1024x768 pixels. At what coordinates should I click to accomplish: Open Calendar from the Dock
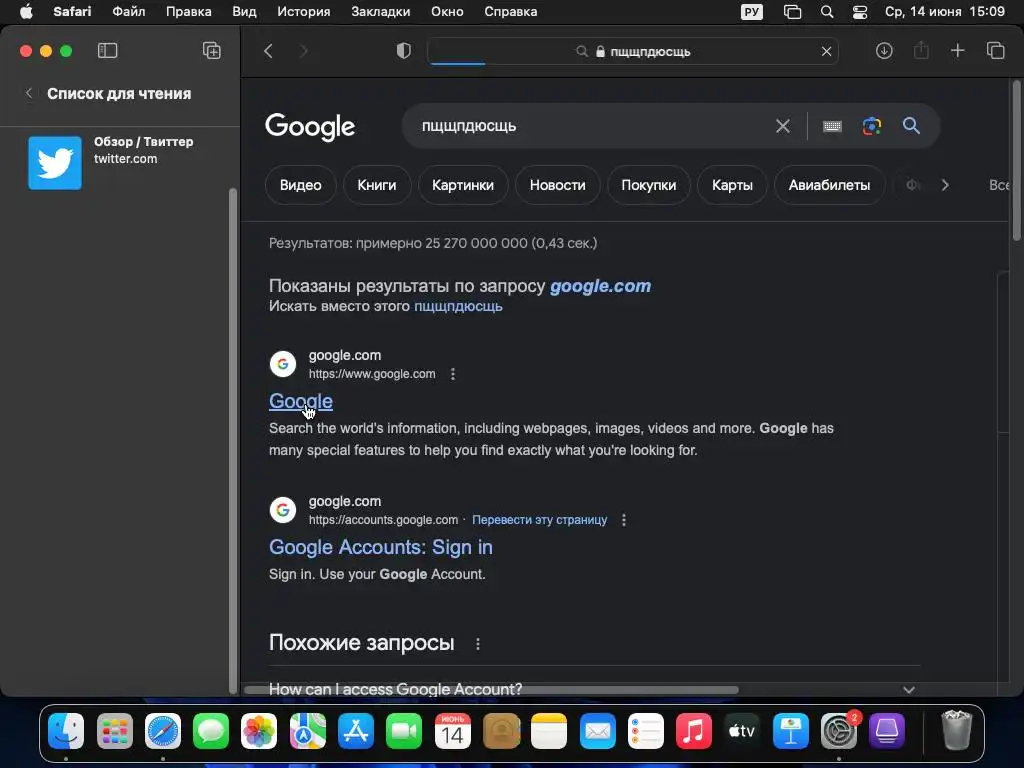tap(453, 731)
